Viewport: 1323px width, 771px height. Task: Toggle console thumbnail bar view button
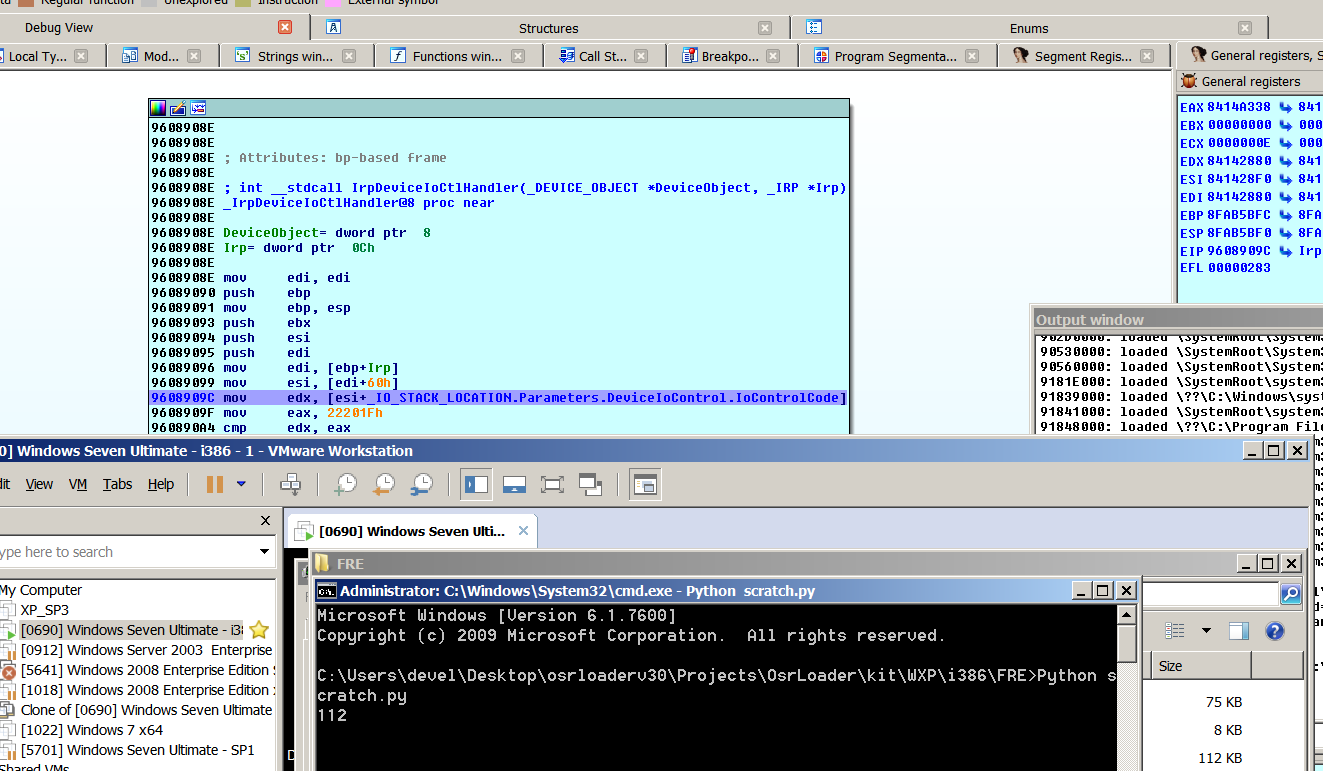point(515,485)
